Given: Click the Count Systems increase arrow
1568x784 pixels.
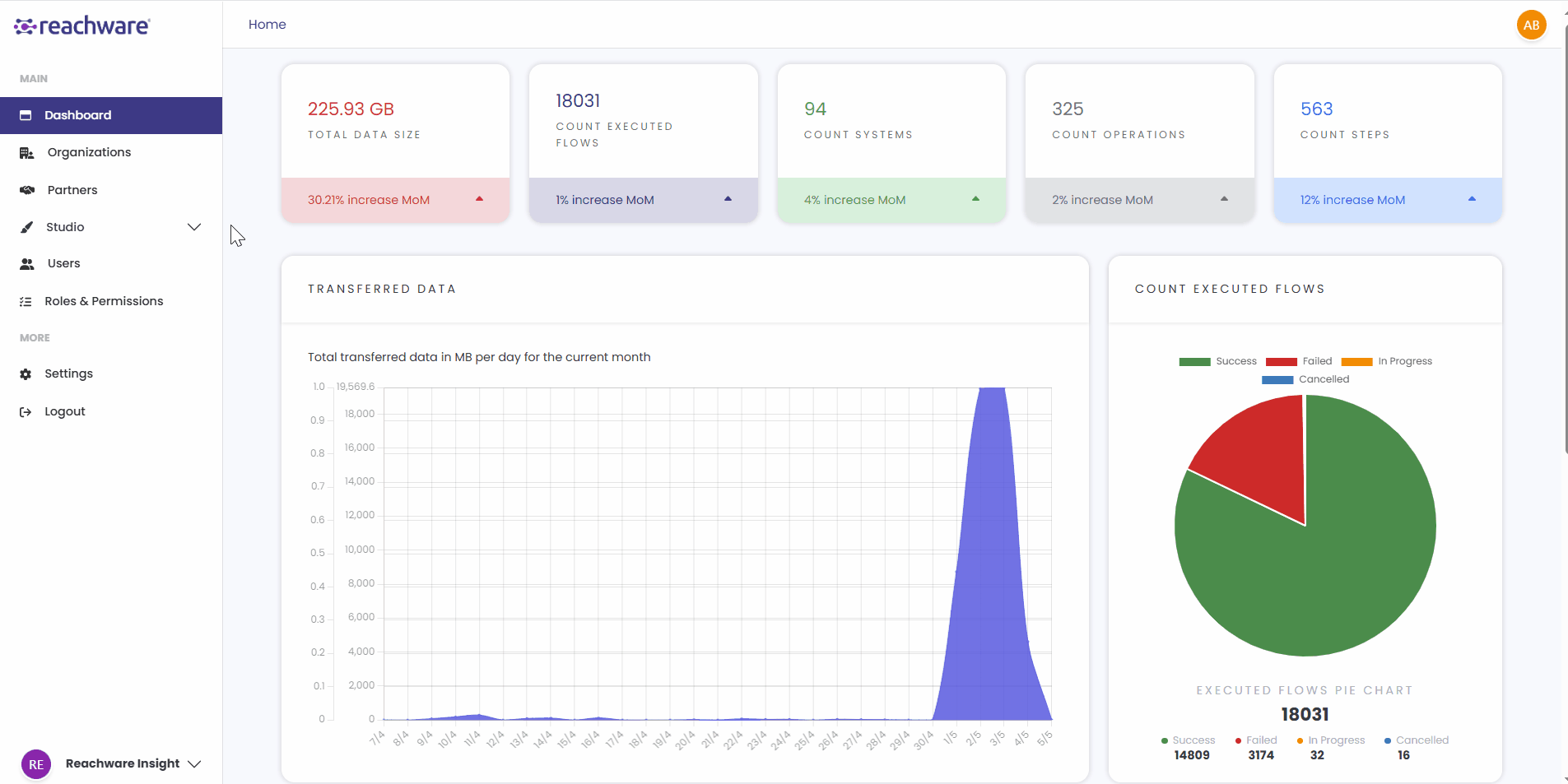Looking at the screenshot, I should (975, 199).
